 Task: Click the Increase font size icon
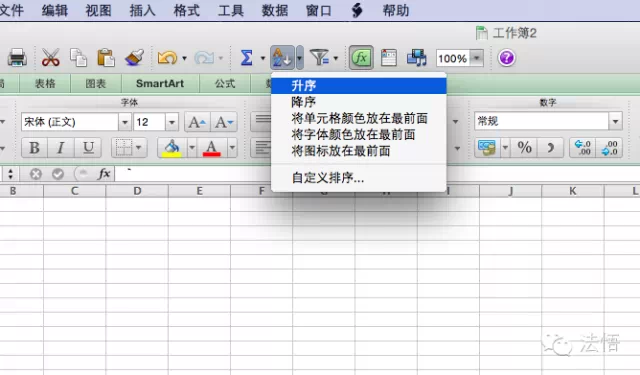point(197,122)
